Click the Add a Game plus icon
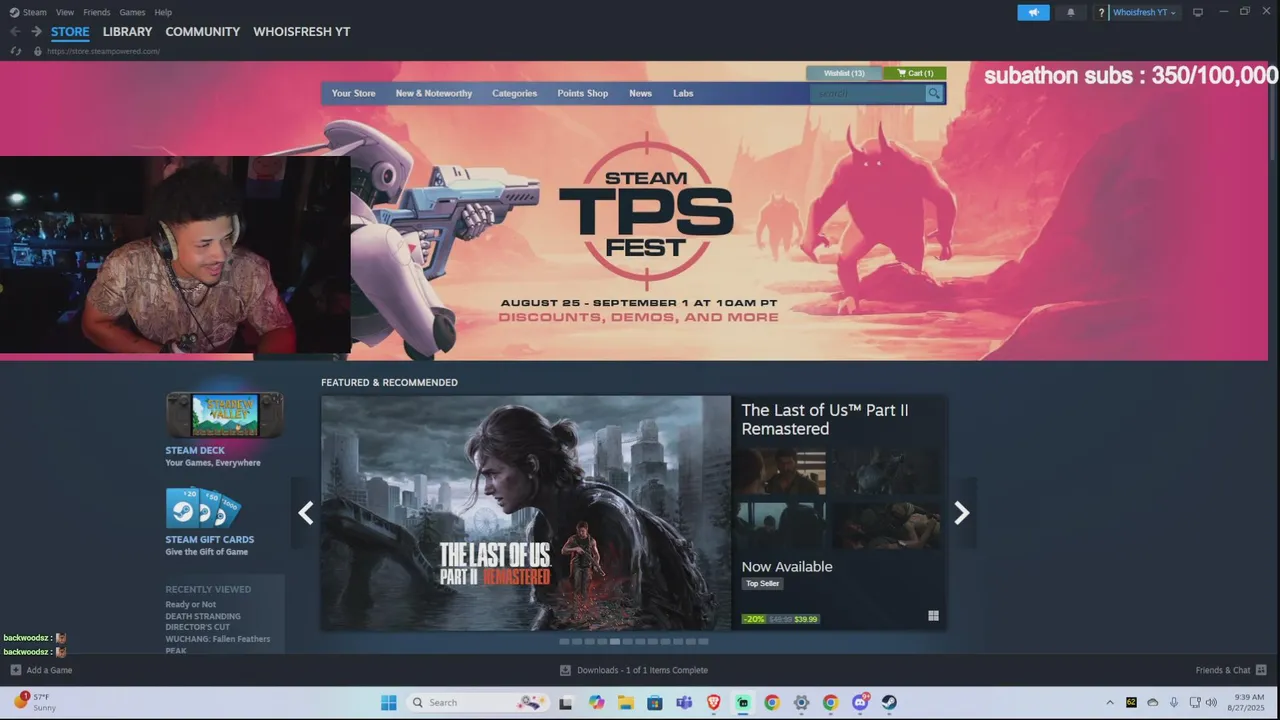Screen dimensions: 1280x720 tap(15, 670)
